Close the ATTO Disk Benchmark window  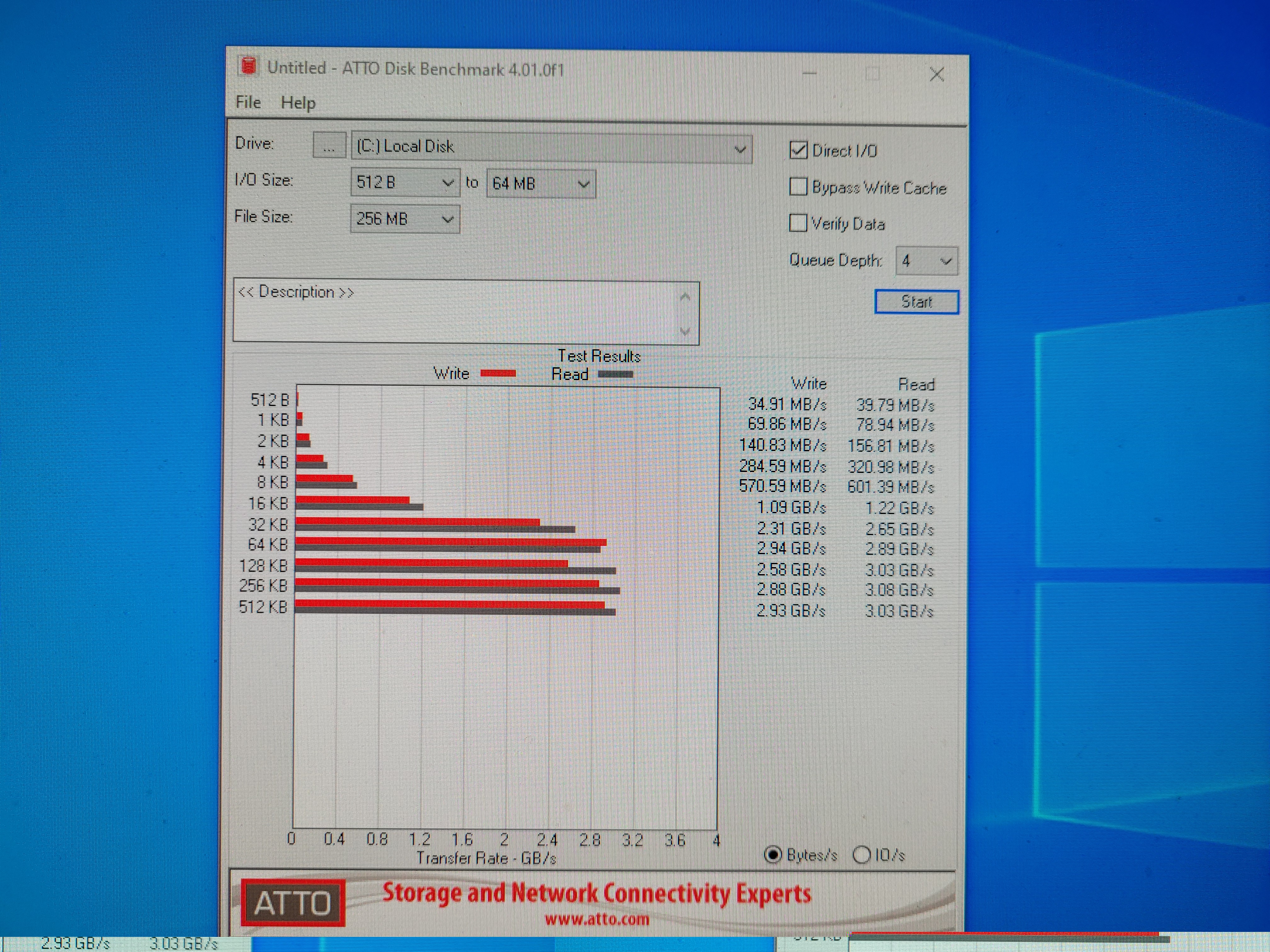click(x=936, y=74)
